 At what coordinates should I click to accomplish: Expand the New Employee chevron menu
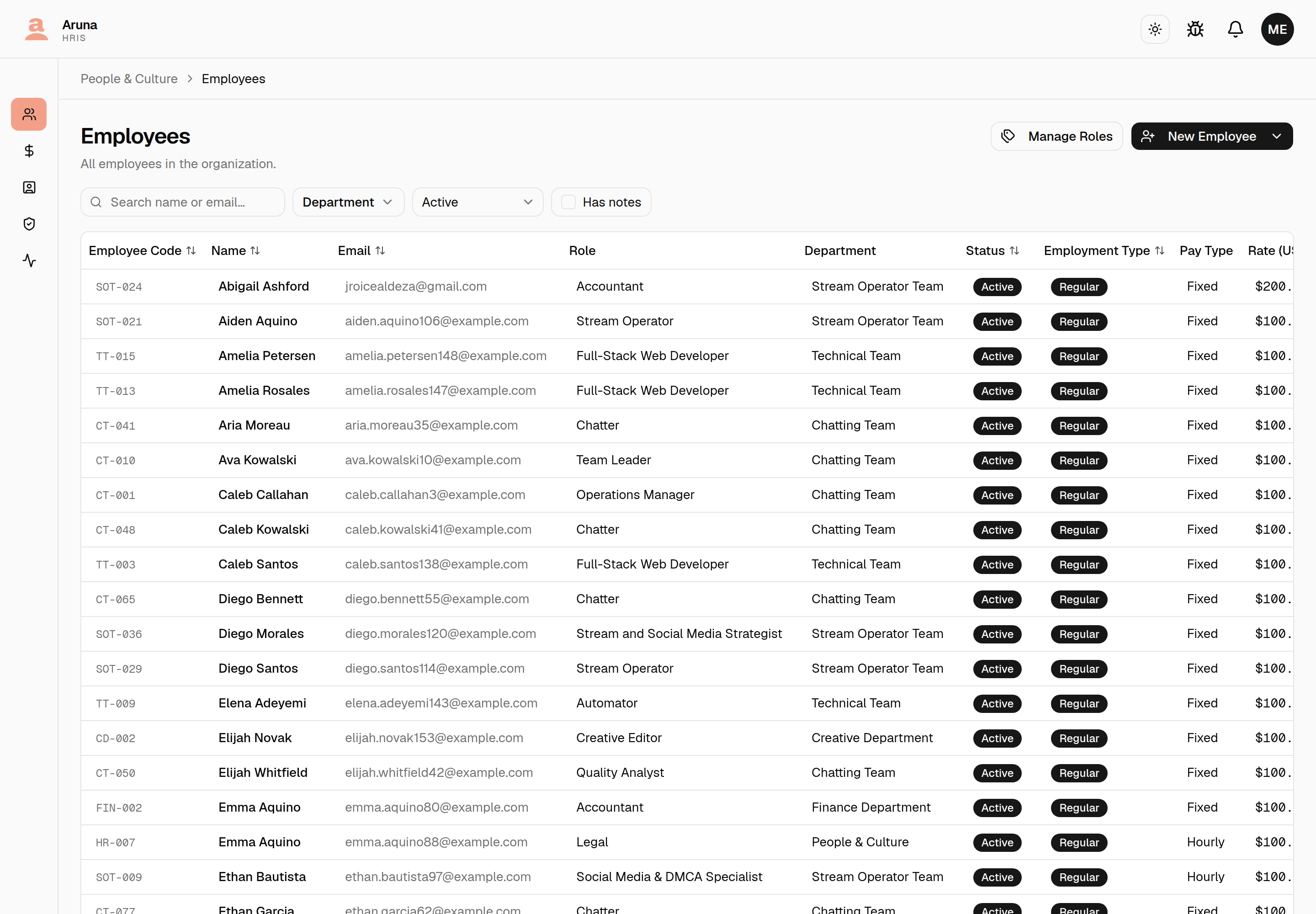click(1277, 136)
